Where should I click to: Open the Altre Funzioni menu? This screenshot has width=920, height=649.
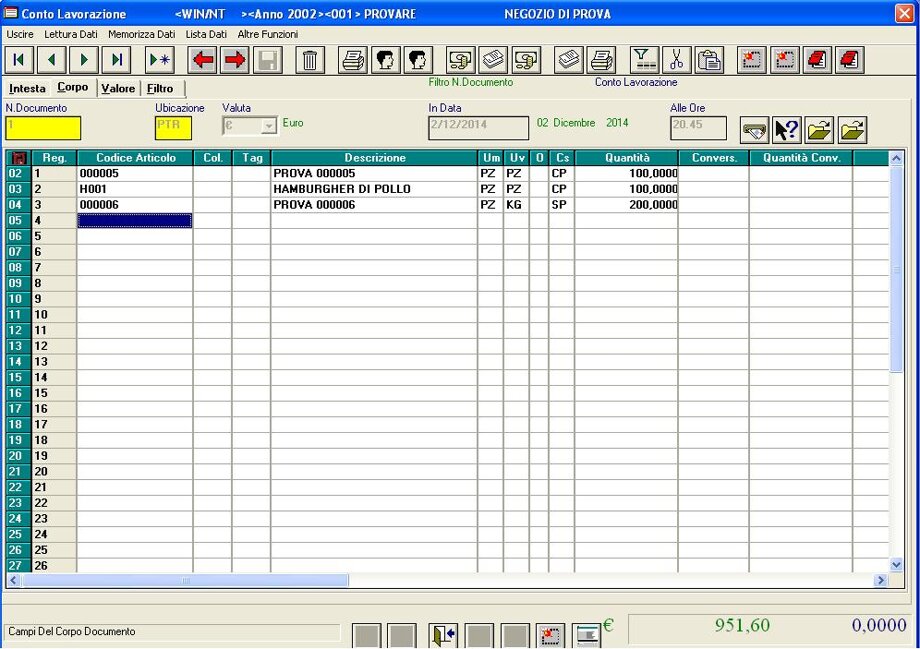pos(268,34)
